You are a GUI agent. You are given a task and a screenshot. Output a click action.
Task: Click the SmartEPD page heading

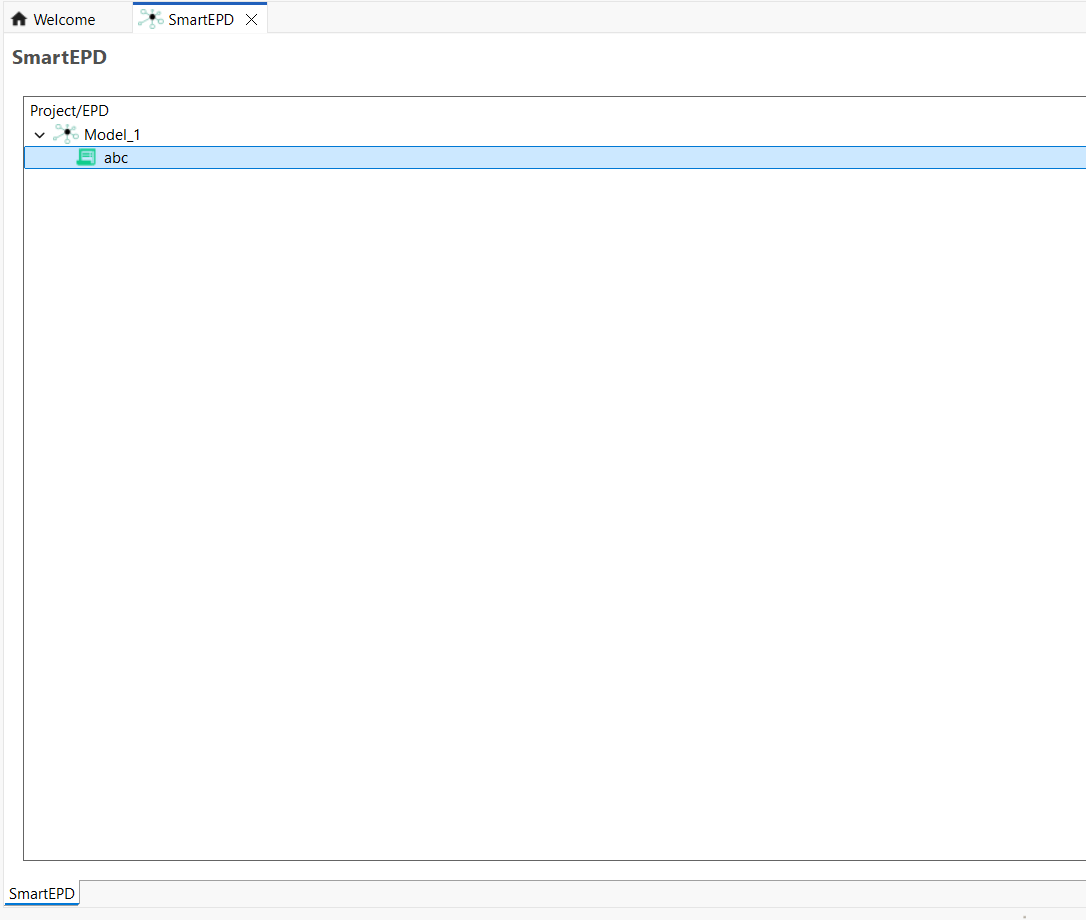[59, 57]
